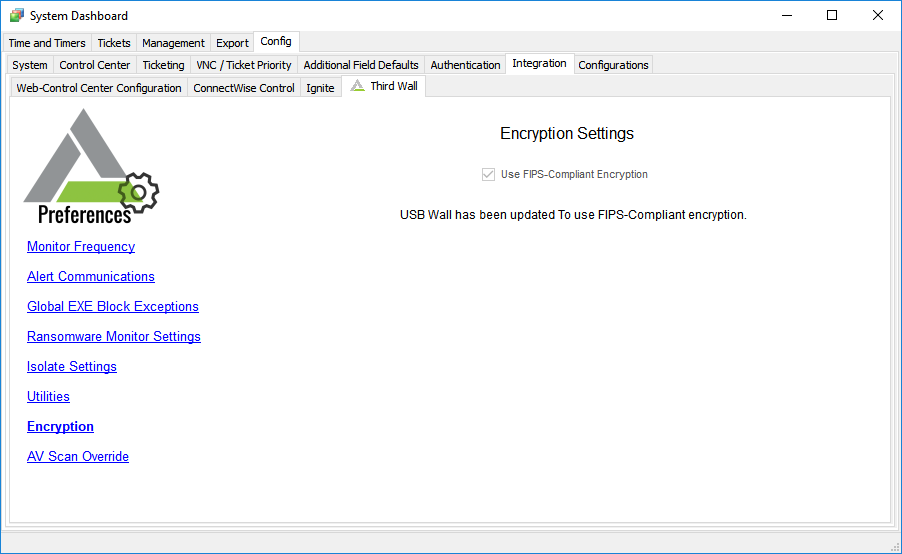Select the Ignite tab
Image resolution: width=902 pixels, height=554 pixels.
coord(320,88)
